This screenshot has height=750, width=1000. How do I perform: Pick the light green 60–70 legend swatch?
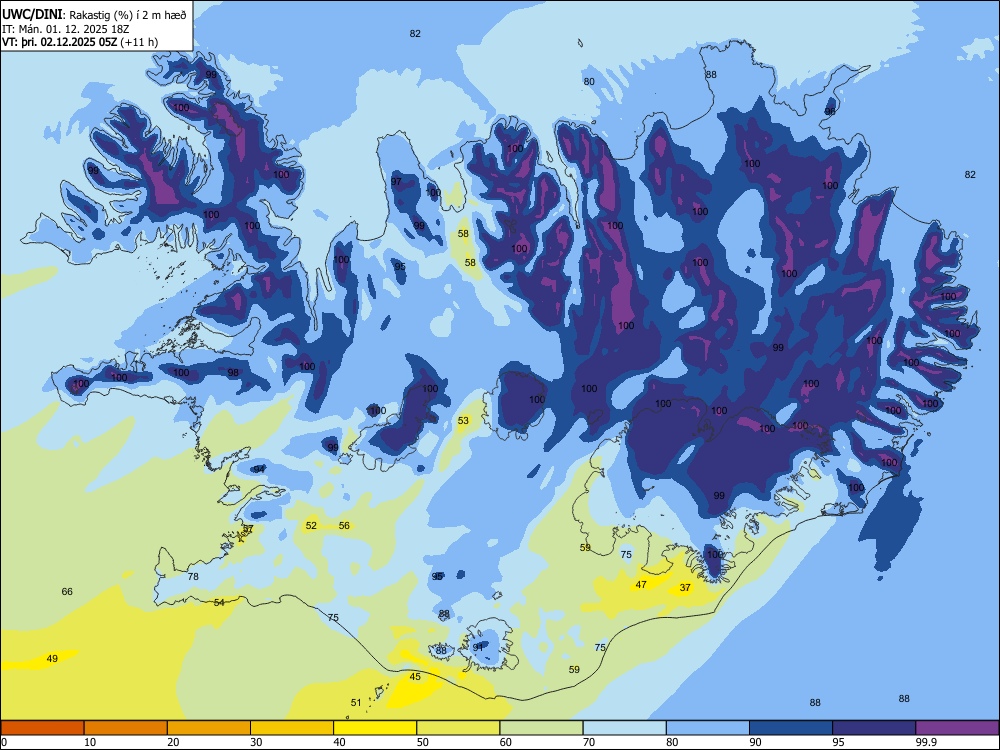(541, 728)
